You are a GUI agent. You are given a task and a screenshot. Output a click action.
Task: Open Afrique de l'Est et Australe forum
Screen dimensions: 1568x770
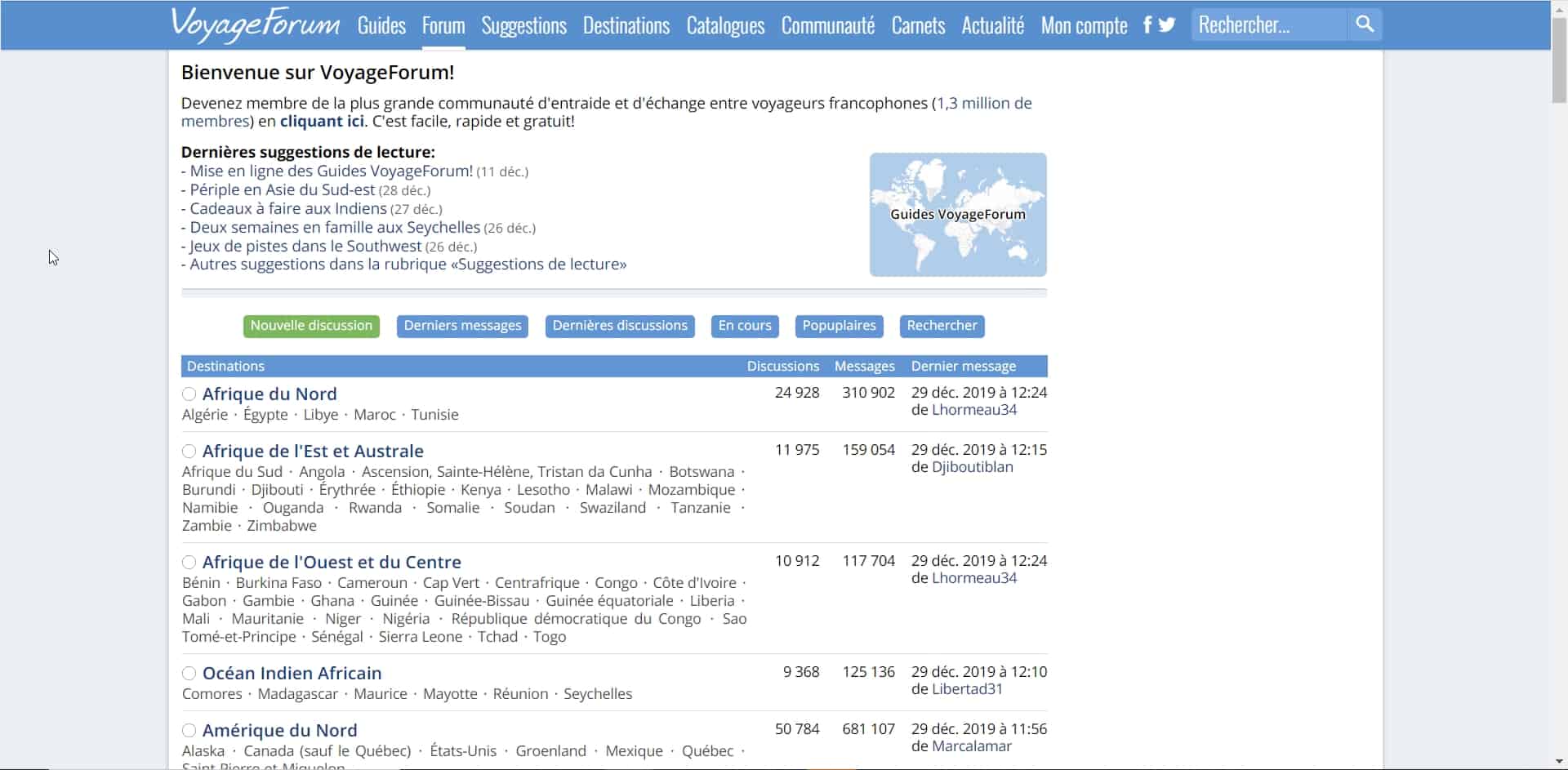[x=313, y=452]
